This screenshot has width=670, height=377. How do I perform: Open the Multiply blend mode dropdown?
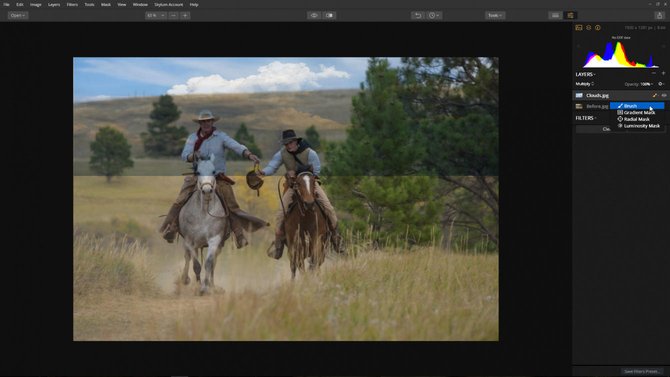[585, 84]
